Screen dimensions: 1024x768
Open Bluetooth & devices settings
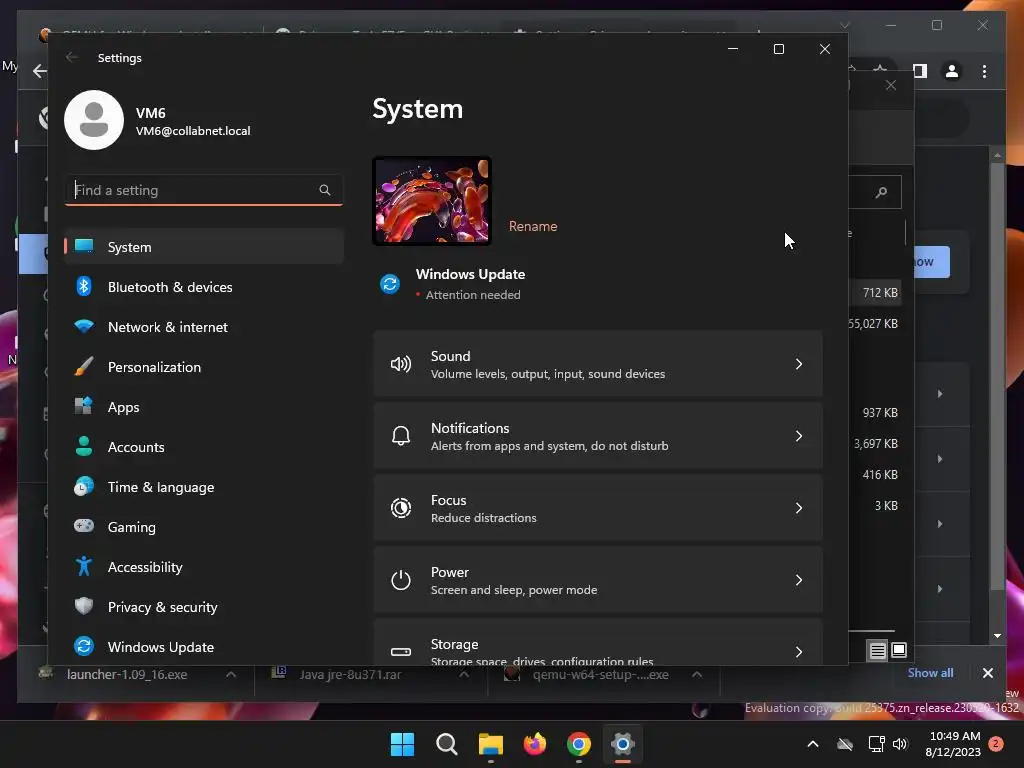coord(204,287)
